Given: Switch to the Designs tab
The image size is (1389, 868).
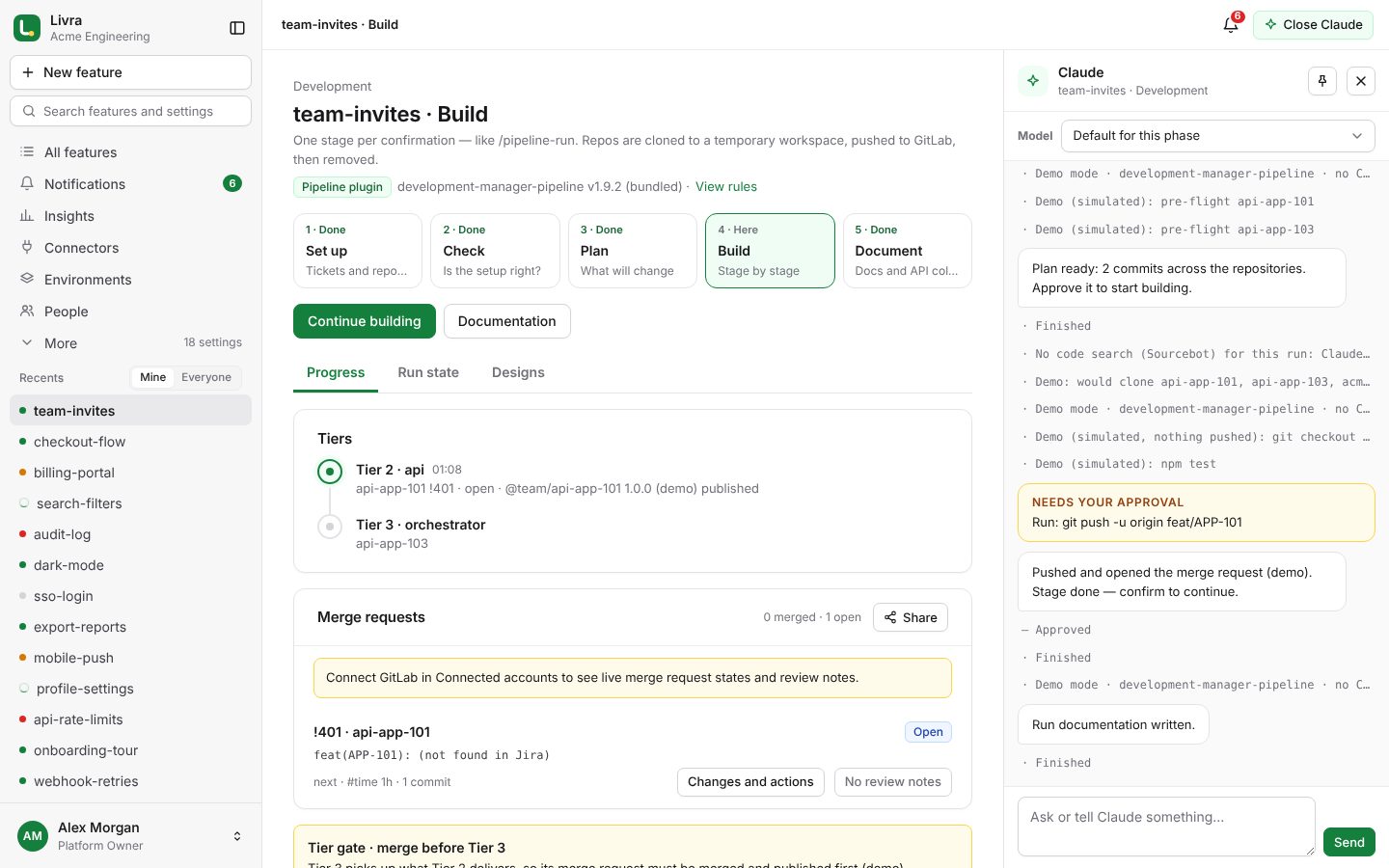Looking at the screenshot, I should [518, 372].
